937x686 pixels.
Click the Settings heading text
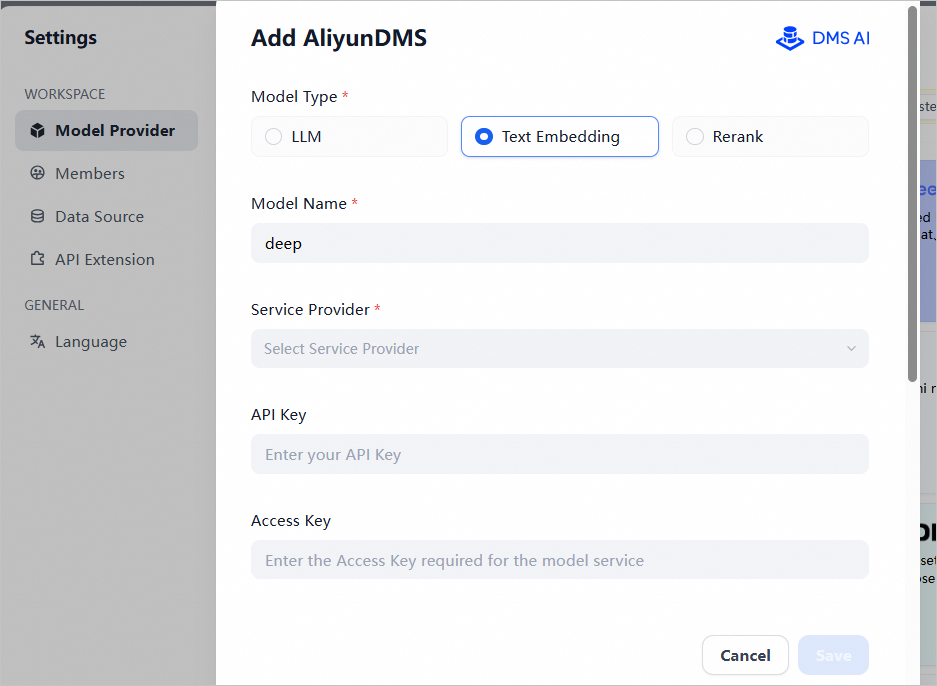coord(60,38)
